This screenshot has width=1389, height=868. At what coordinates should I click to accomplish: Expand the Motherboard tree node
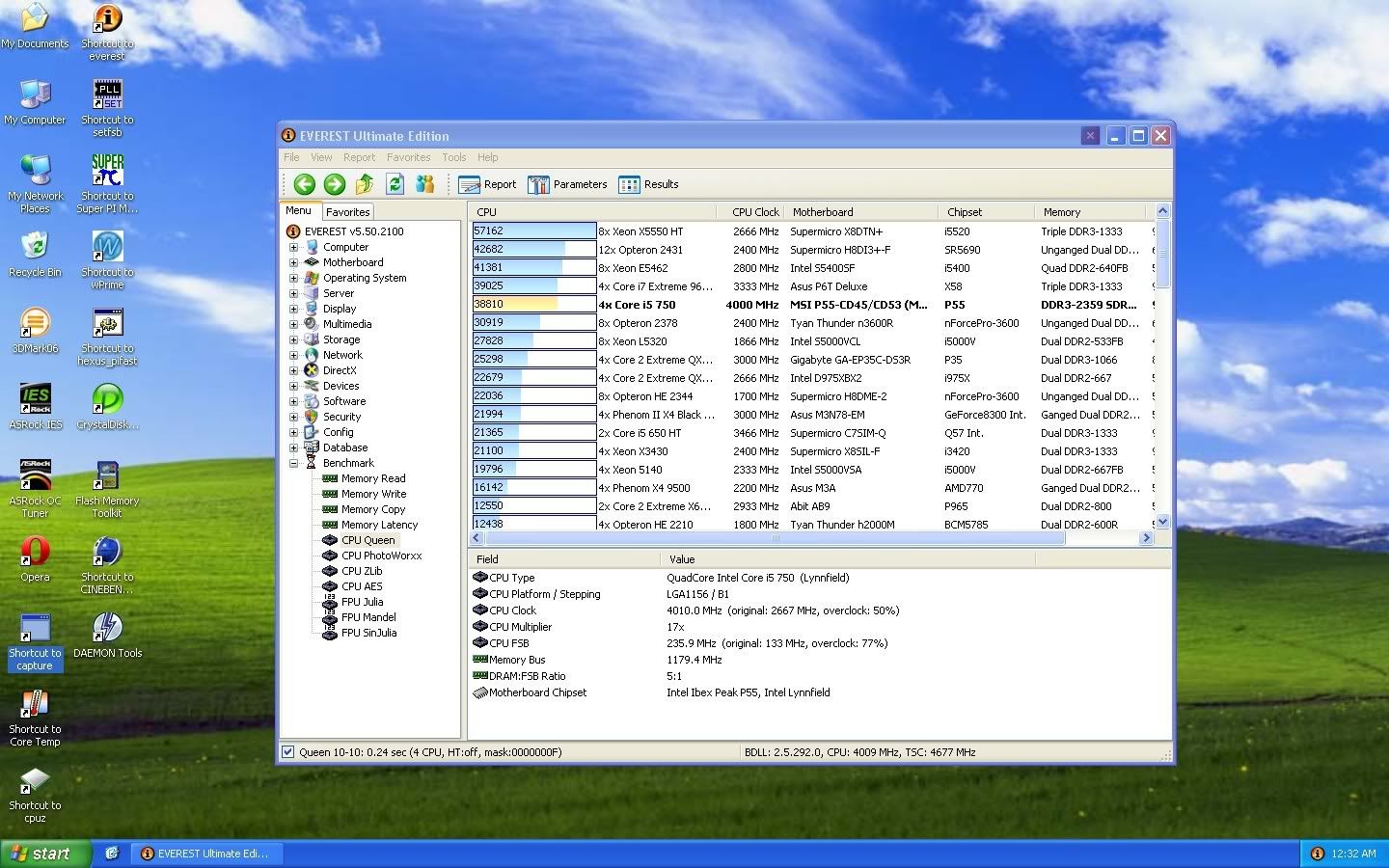pyautogui.click(x=293, y=262)
